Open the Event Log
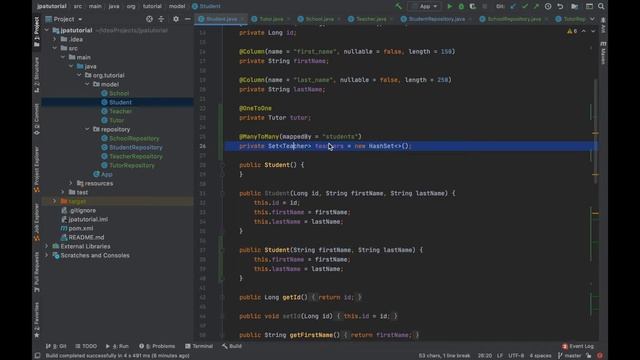The image size is (640, 360). 578,346
